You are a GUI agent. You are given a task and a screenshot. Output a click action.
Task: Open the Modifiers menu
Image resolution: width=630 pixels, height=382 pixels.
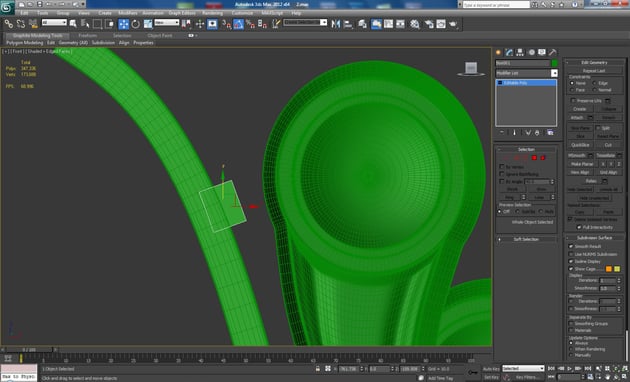point(128,13)
